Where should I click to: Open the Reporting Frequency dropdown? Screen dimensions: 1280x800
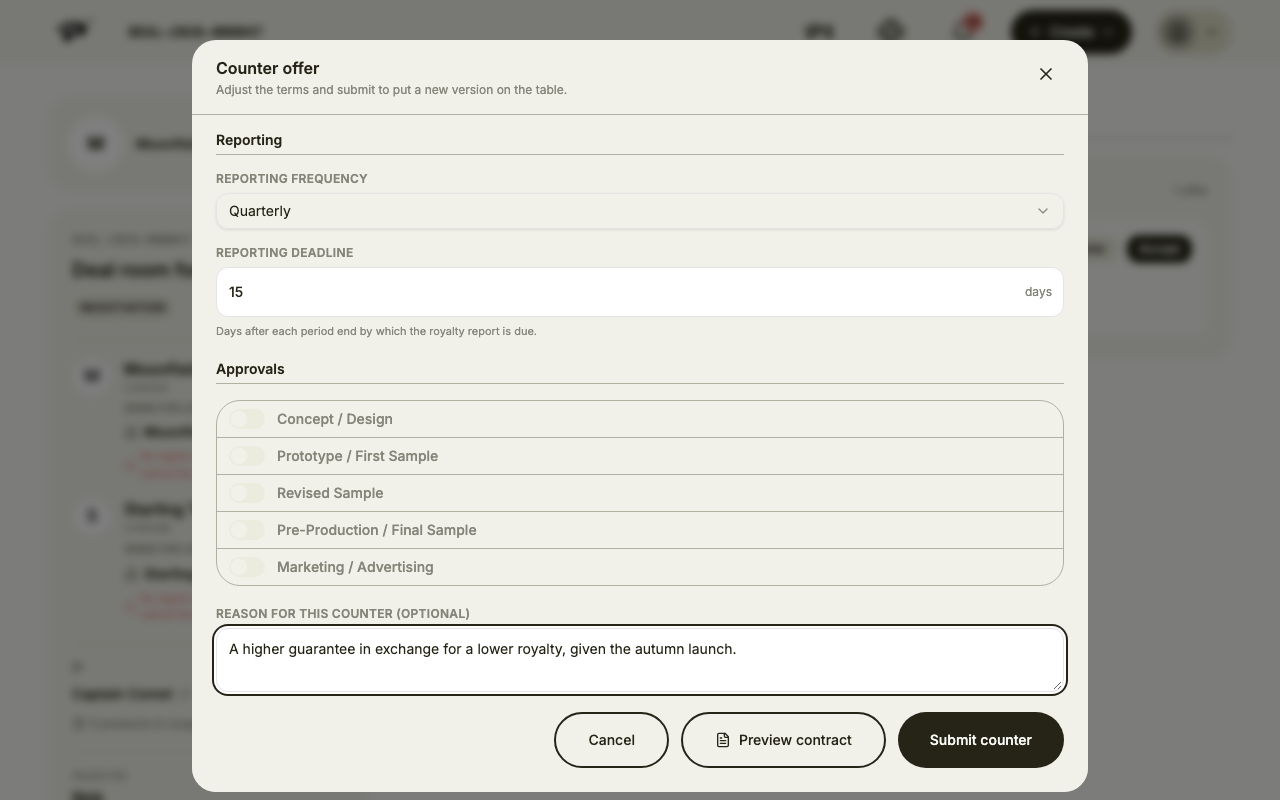[640, 211]
